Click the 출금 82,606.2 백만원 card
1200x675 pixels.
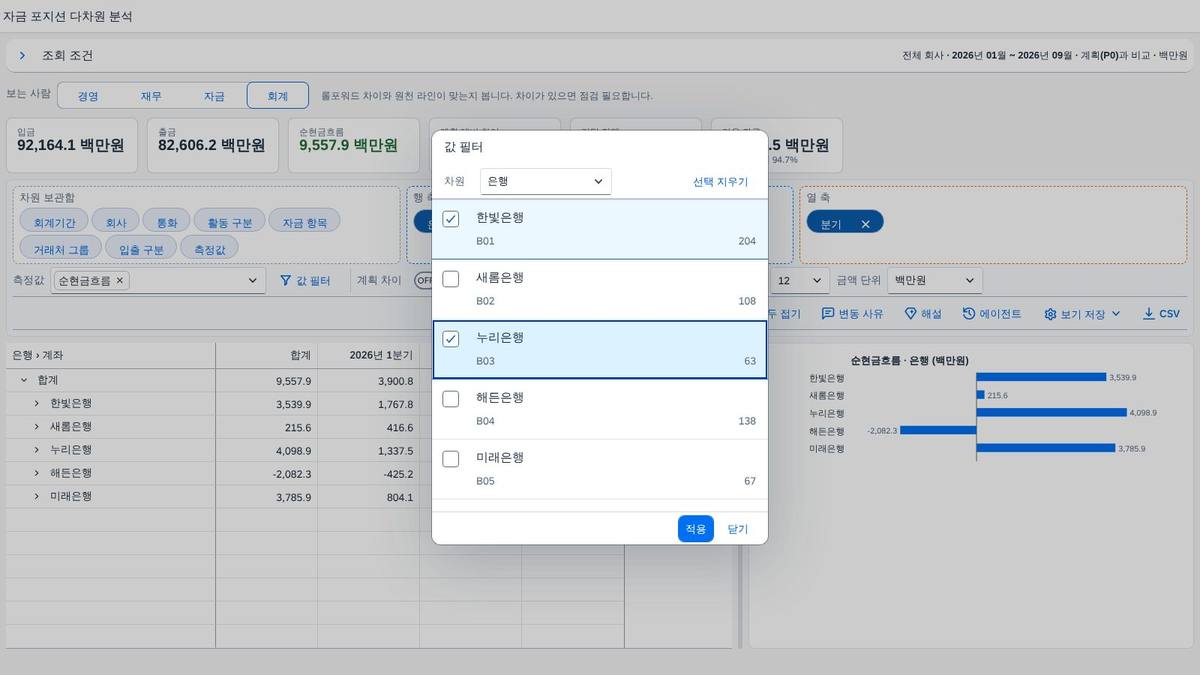tap(213, 145)
